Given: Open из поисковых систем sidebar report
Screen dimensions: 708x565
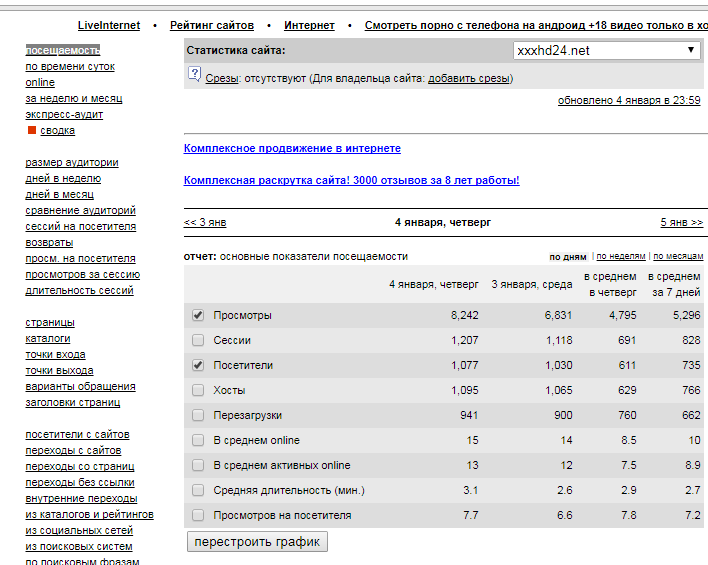Looking at the screenshot, I should 78,546.
